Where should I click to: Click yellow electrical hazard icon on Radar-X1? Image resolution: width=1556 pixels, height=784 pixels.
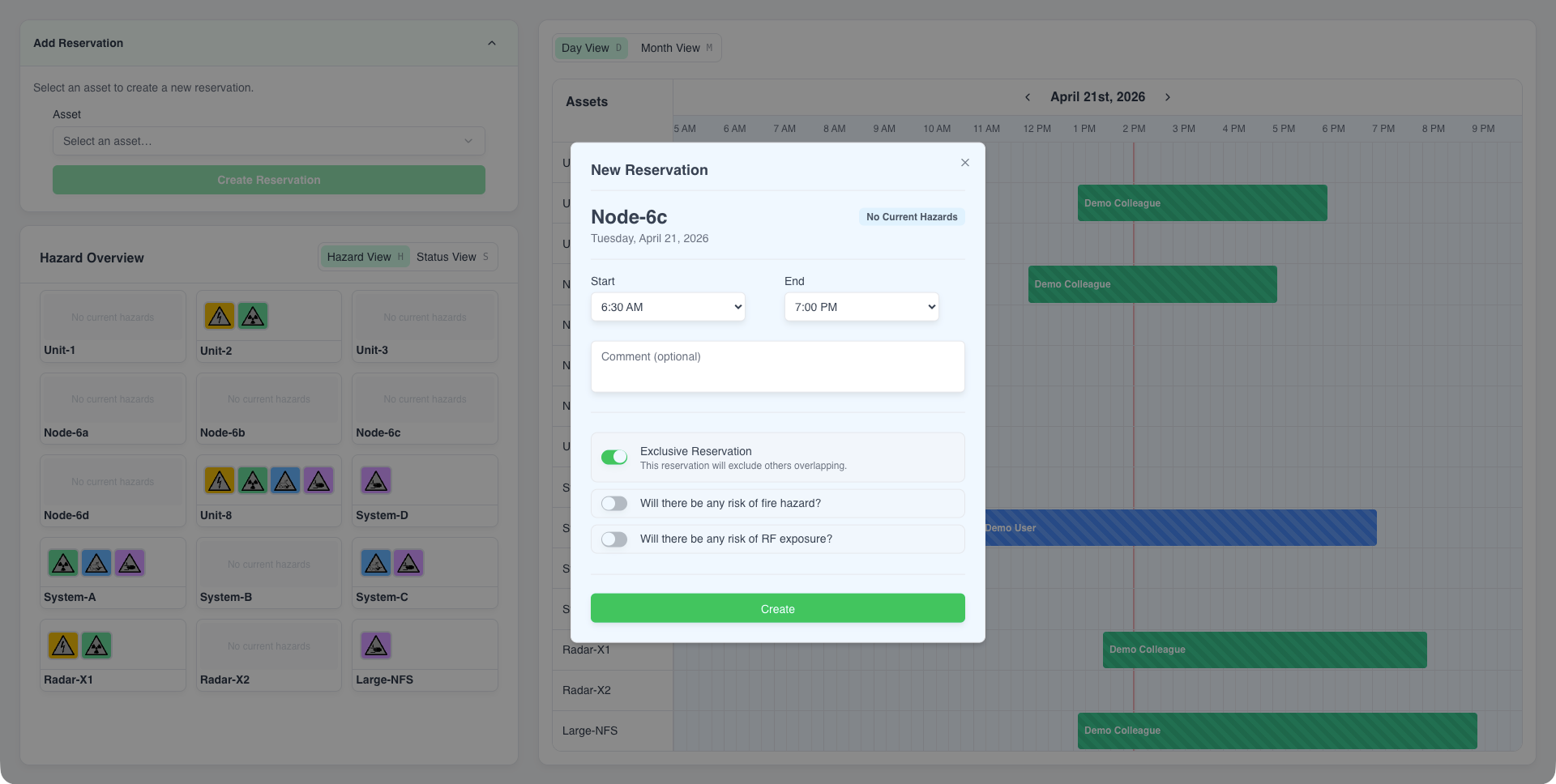[x=63, y=646]
